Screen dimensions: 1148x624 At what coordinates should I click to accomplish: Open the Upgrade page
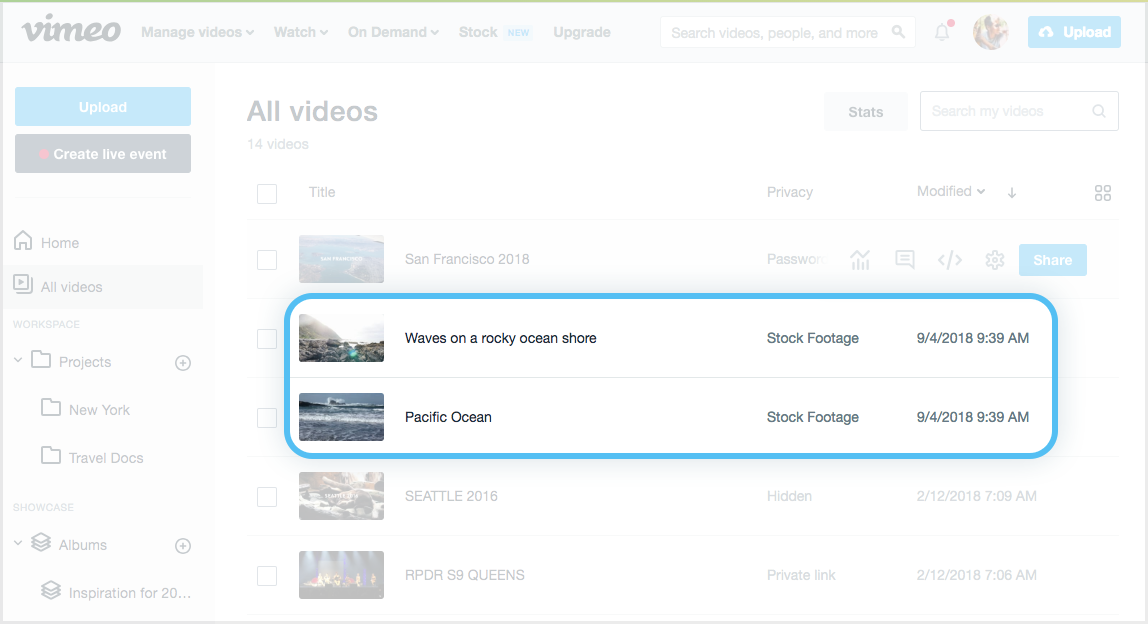582,32
